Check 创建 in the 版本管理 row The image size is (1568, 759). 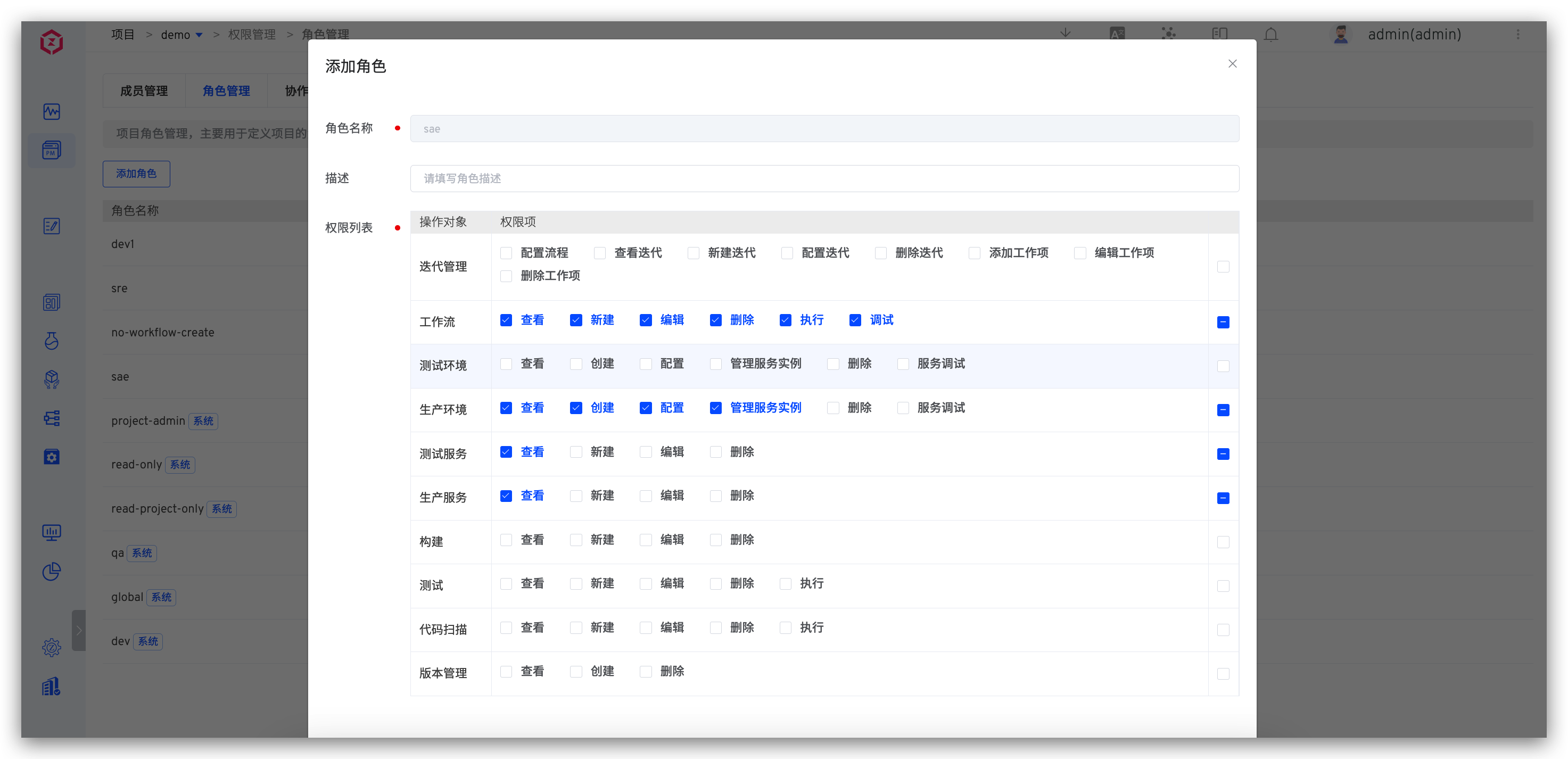click(576, 671)
